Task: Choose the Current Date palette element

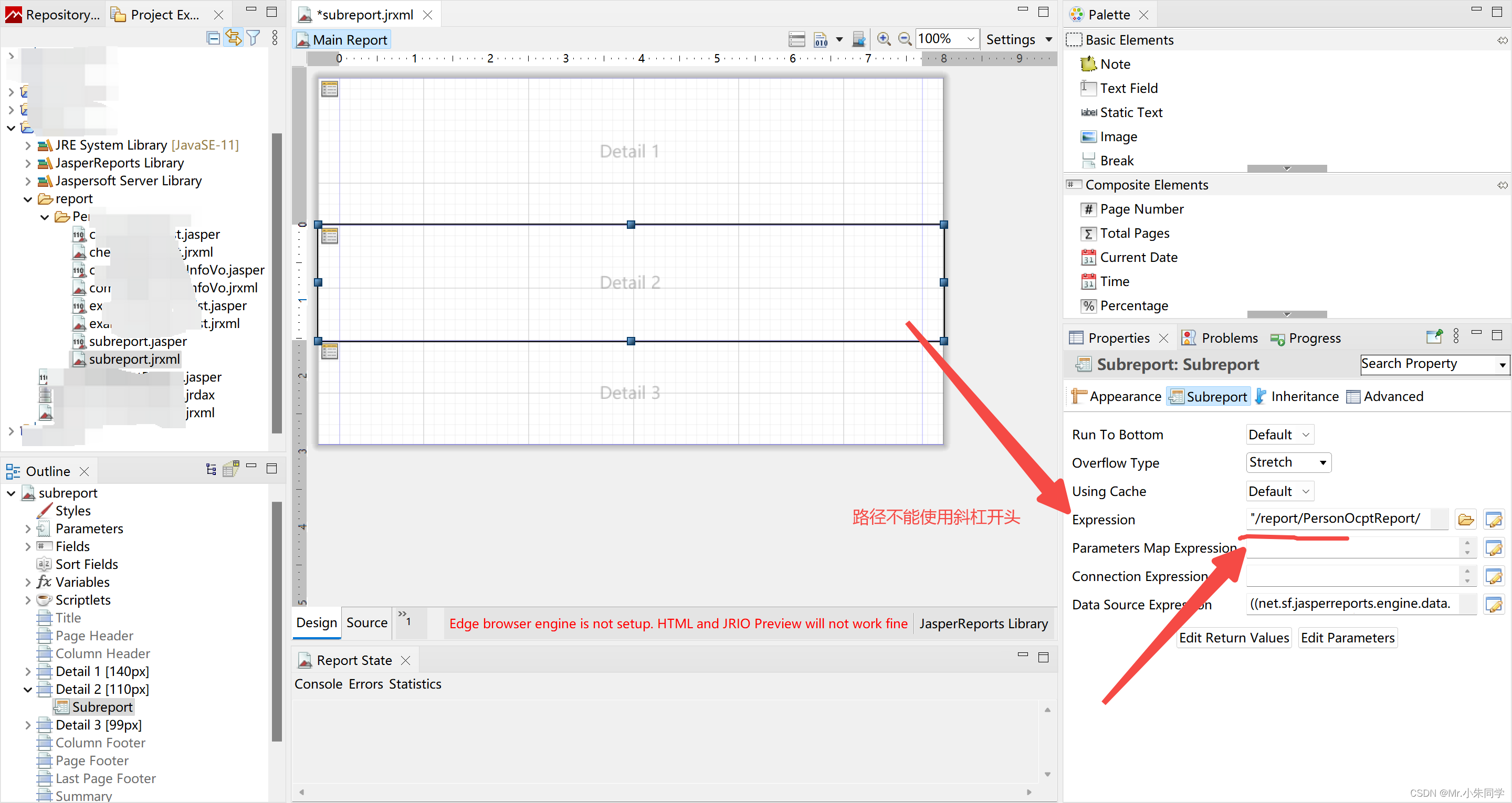Action: point(1138,257)
